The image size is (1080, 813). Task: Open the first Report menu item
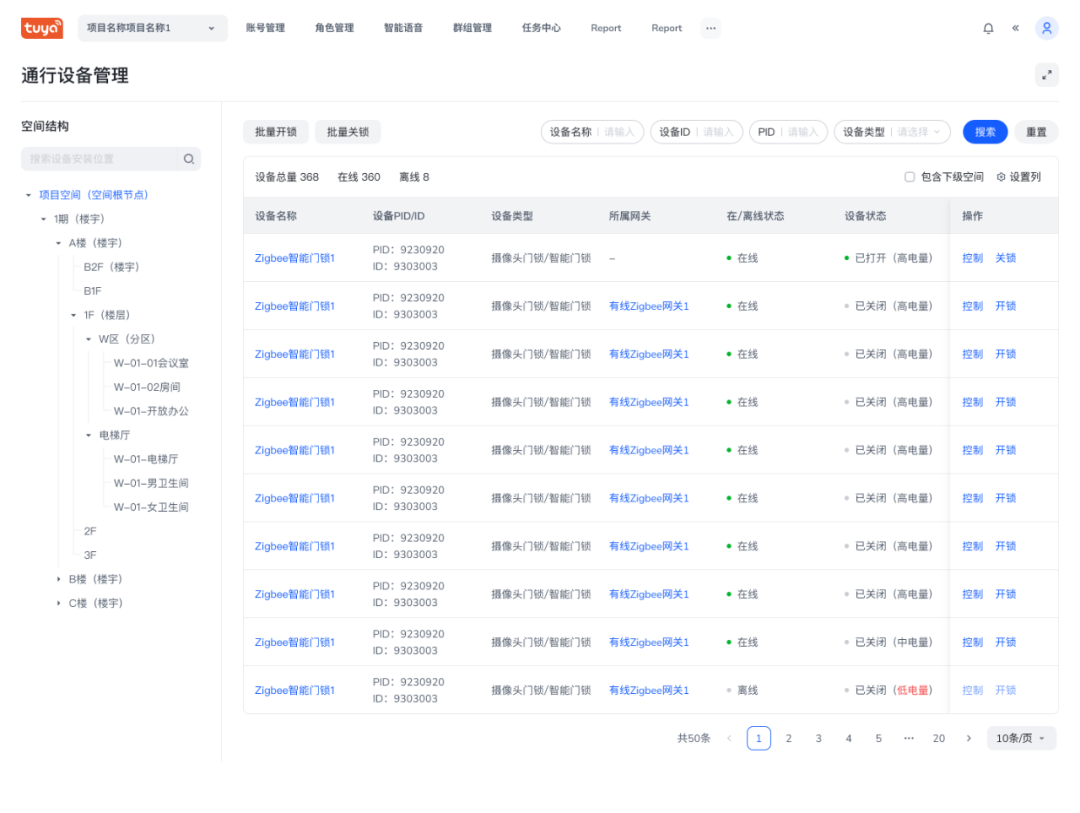(605, 28)
